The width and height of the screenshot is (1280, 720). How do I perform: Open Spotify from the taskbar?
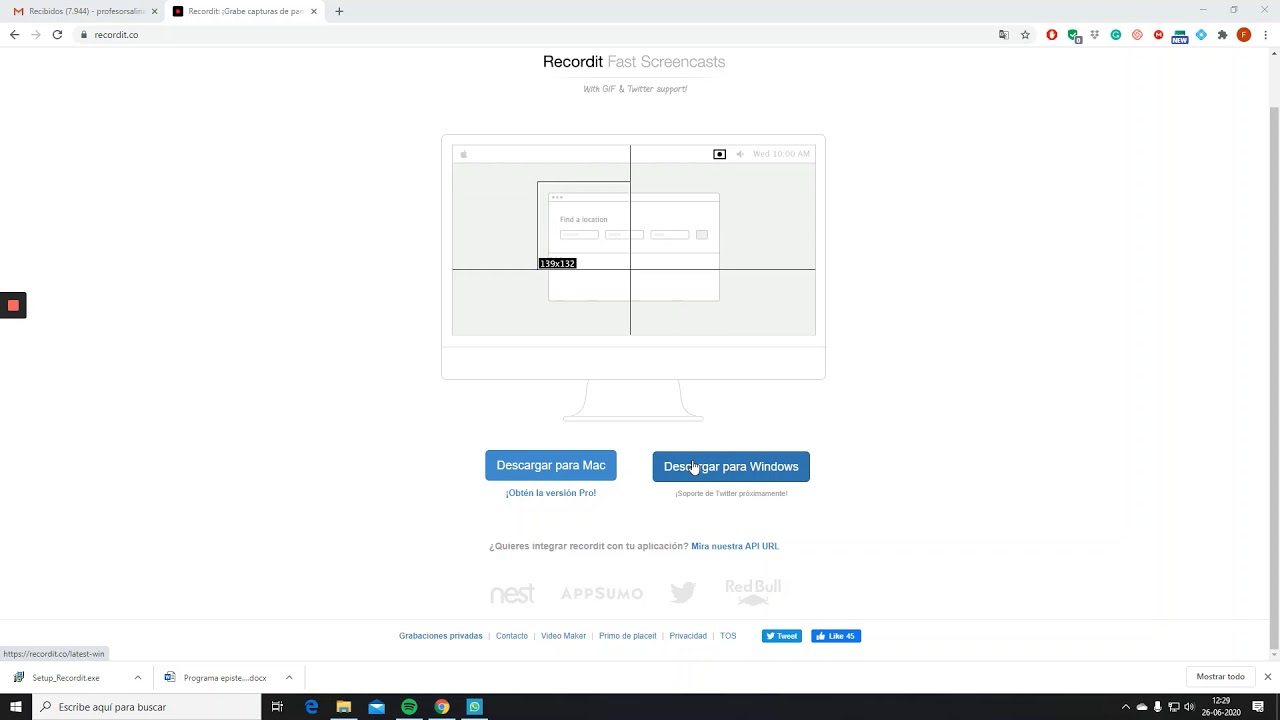(409, 707)
